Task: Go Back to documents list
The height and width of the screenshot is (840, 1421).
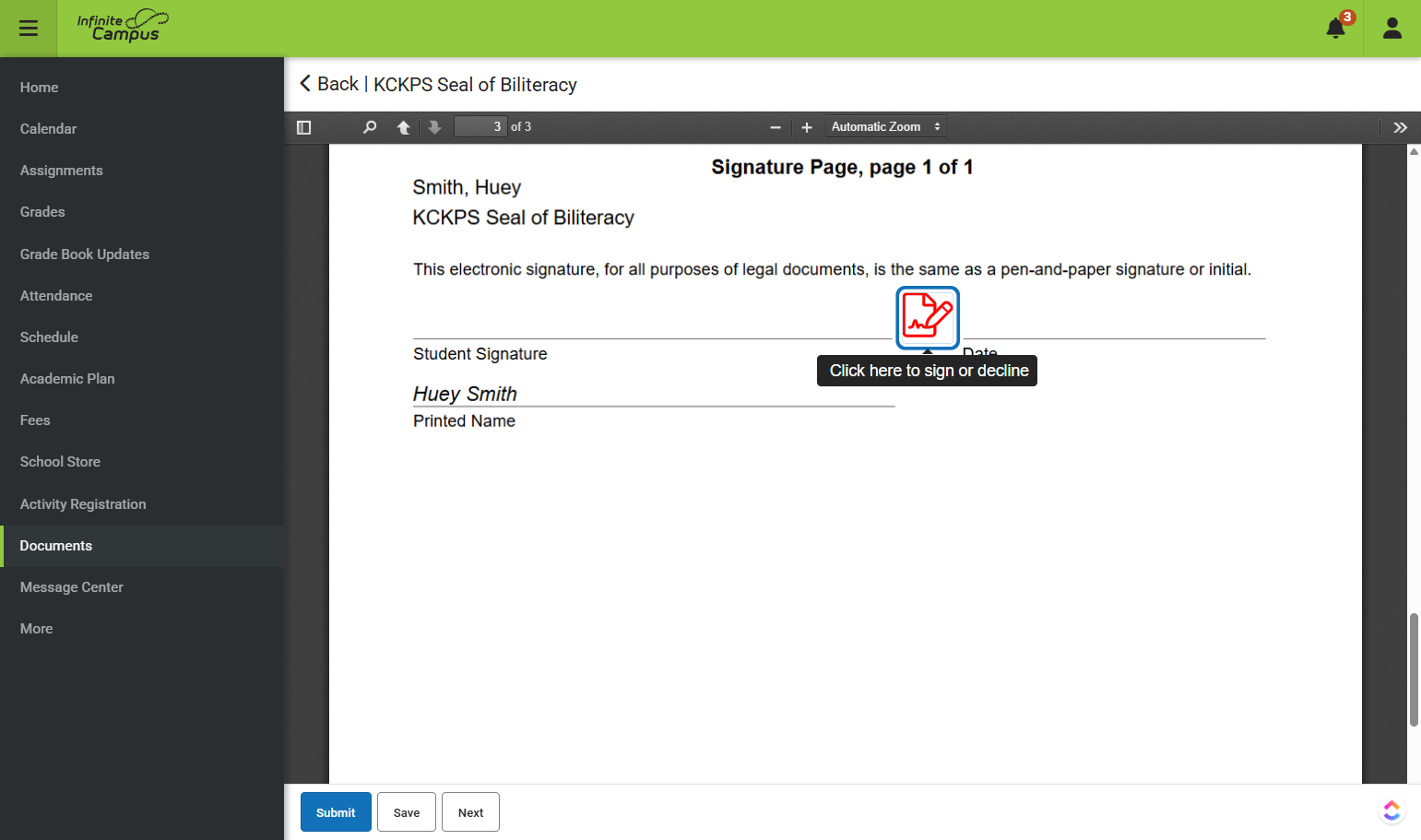Action: [x=329, y=84]
